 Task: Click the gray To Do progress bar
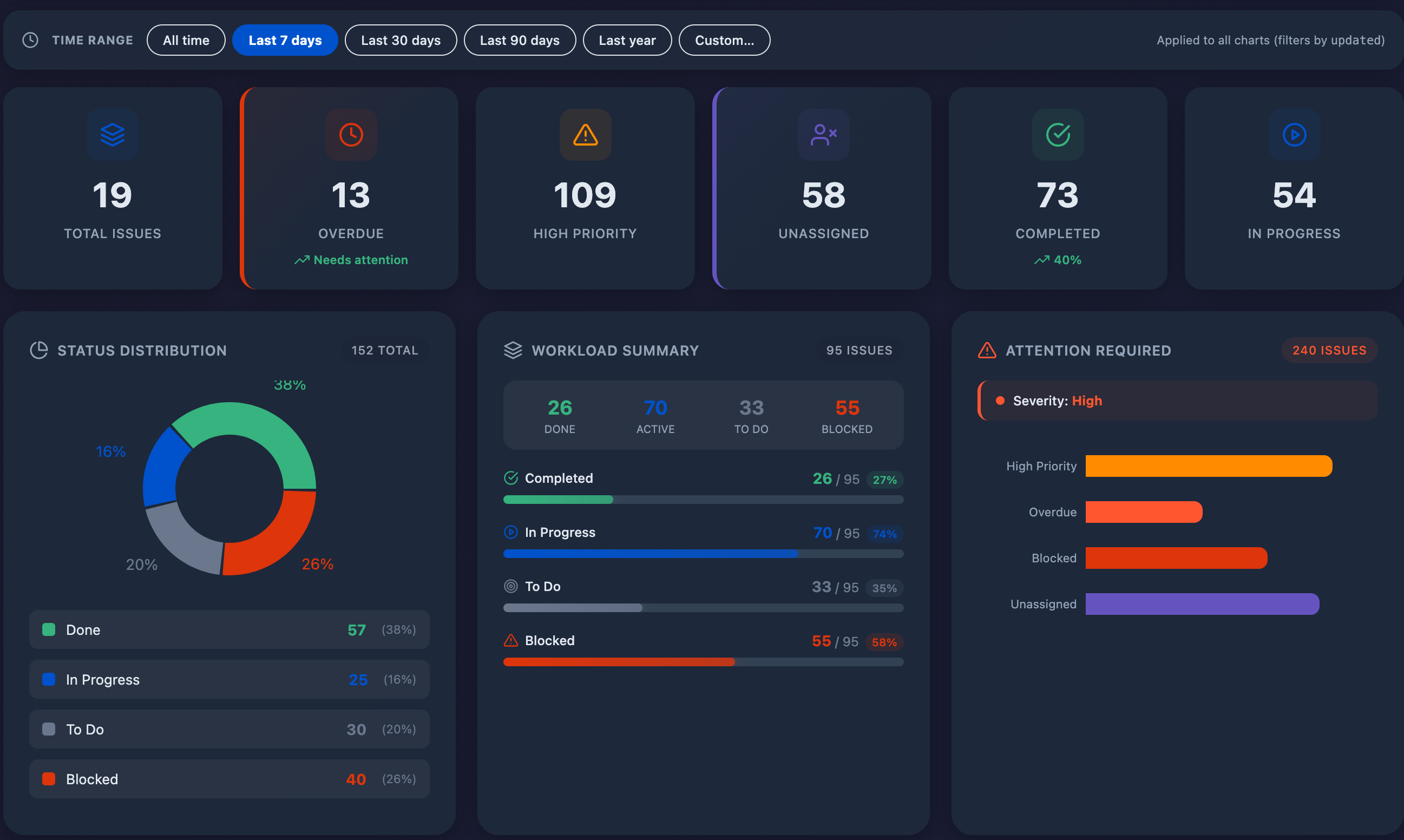click(x=573, y=608)
